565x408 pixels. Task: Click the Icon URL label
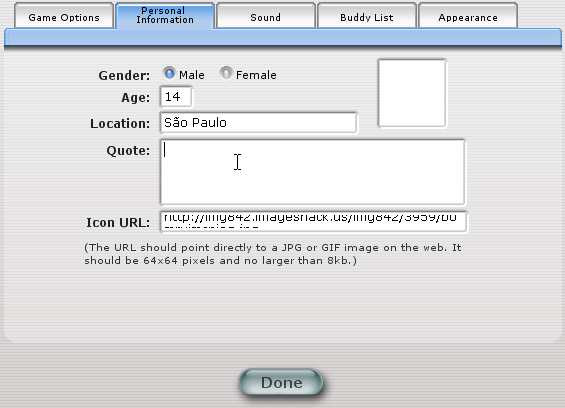[118, 222]
